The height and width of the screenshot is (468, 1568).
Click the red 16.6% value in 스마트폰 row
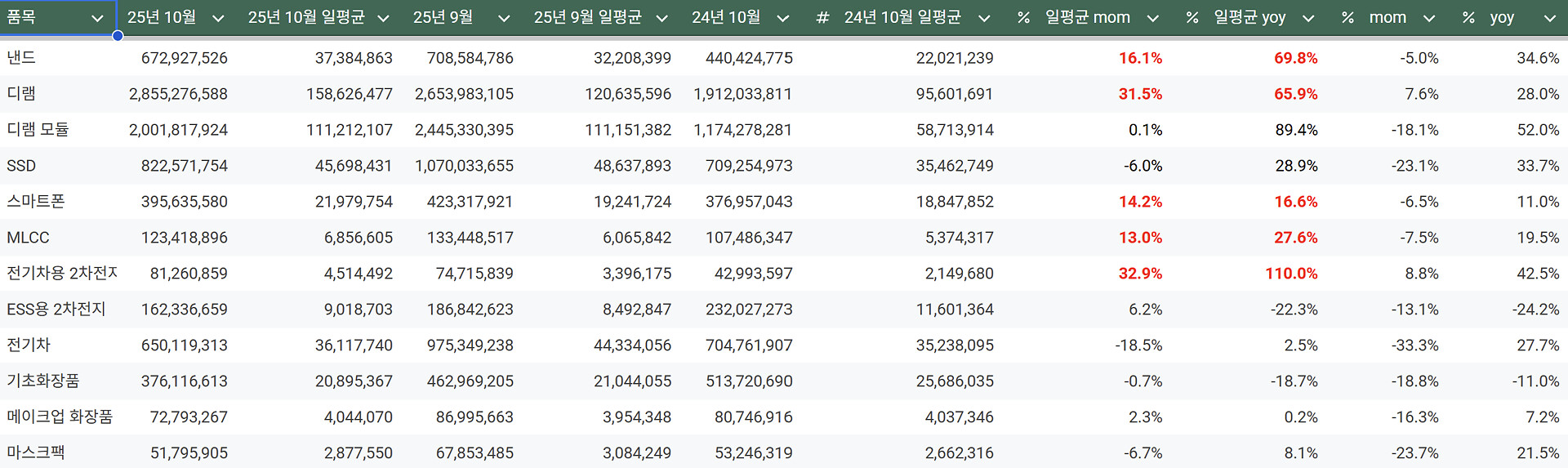(1296, 202)
